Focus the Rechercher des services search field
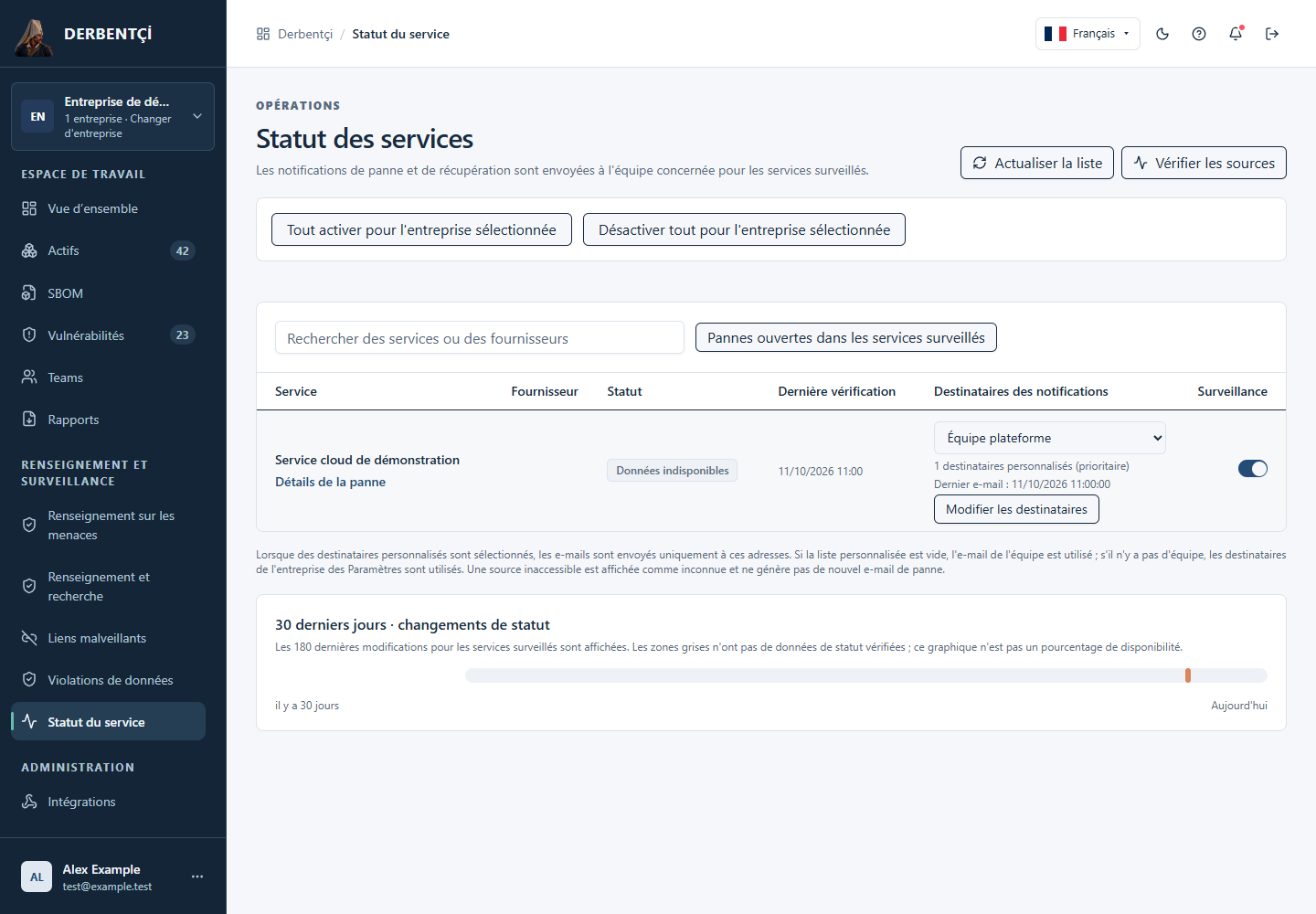 pos(480,337)
